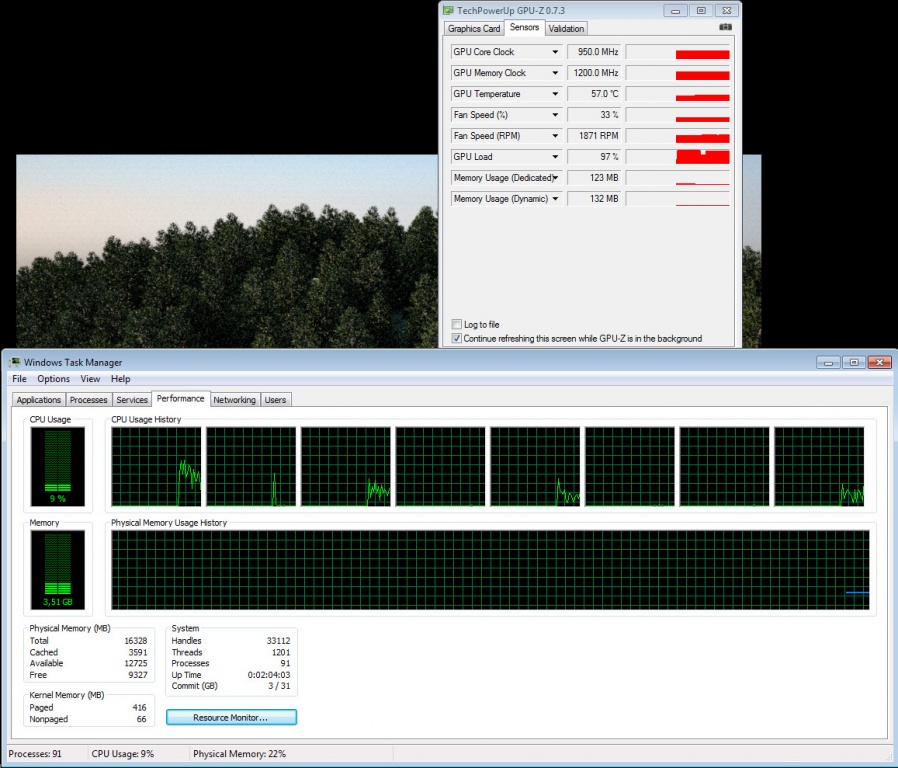This screenshot has width=898, height=768.
Task: Click GPU Temperature history graph
Action: pos(678,94)
